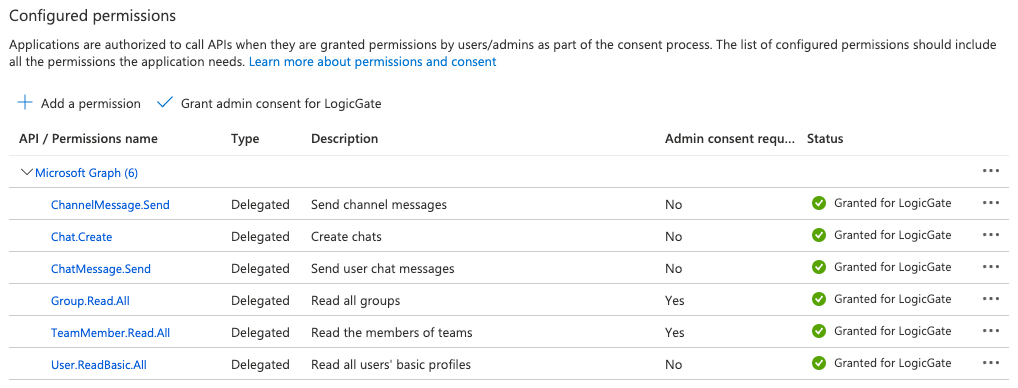This screenshot has height=388, width=1018.
Task: Open the User.ReadBasic.All permission link
Action: (99, 365)
